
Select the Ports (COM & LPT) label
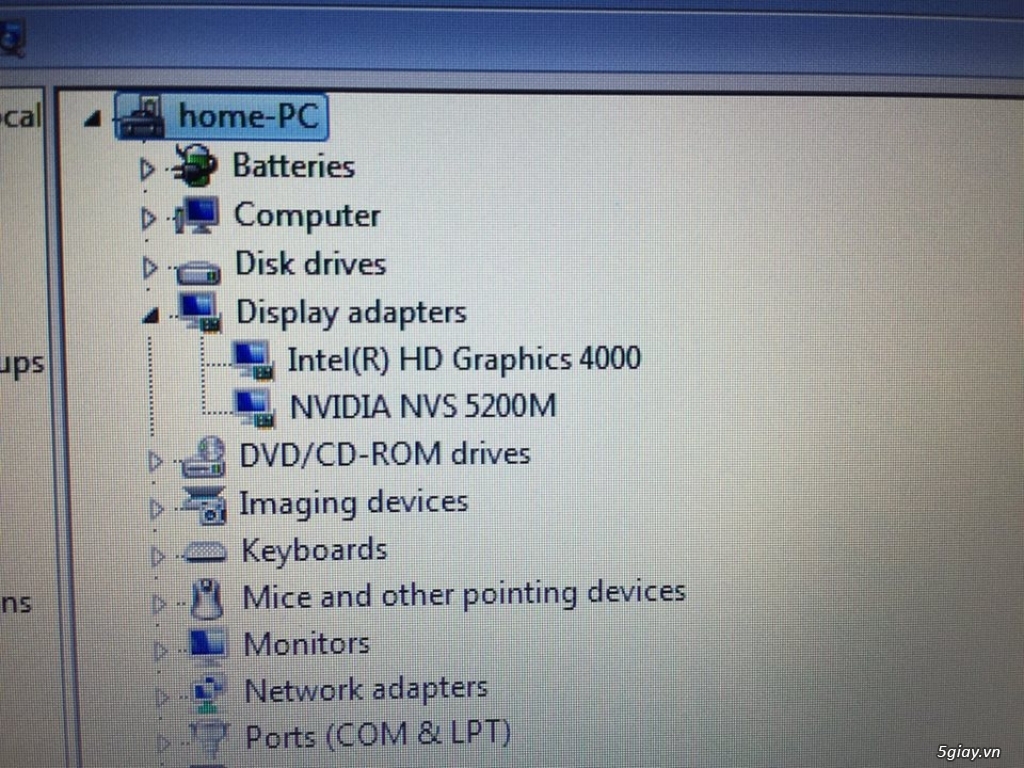tap(378, 735)
